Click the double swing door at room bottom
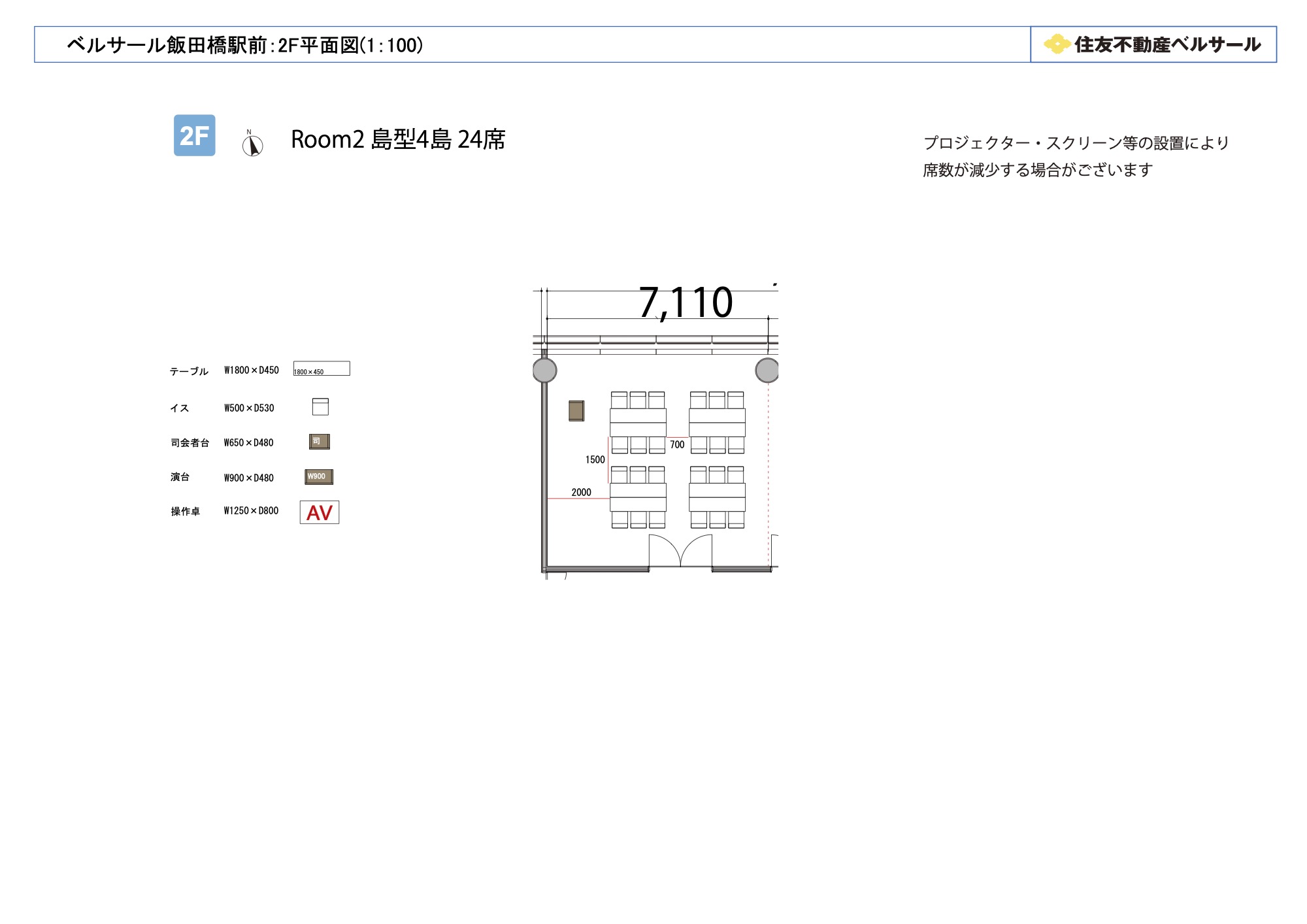 (680, 551)
